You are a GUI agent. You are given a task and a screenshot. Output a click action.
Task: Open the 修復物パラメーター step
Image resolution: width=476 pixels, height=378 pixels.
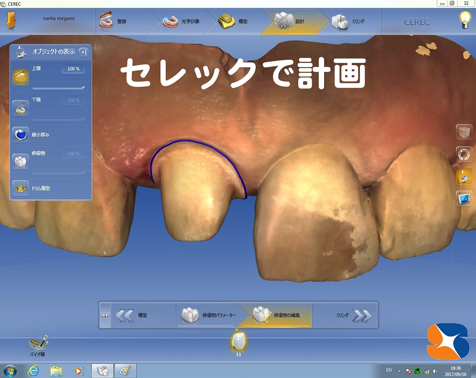pos(209,315)
